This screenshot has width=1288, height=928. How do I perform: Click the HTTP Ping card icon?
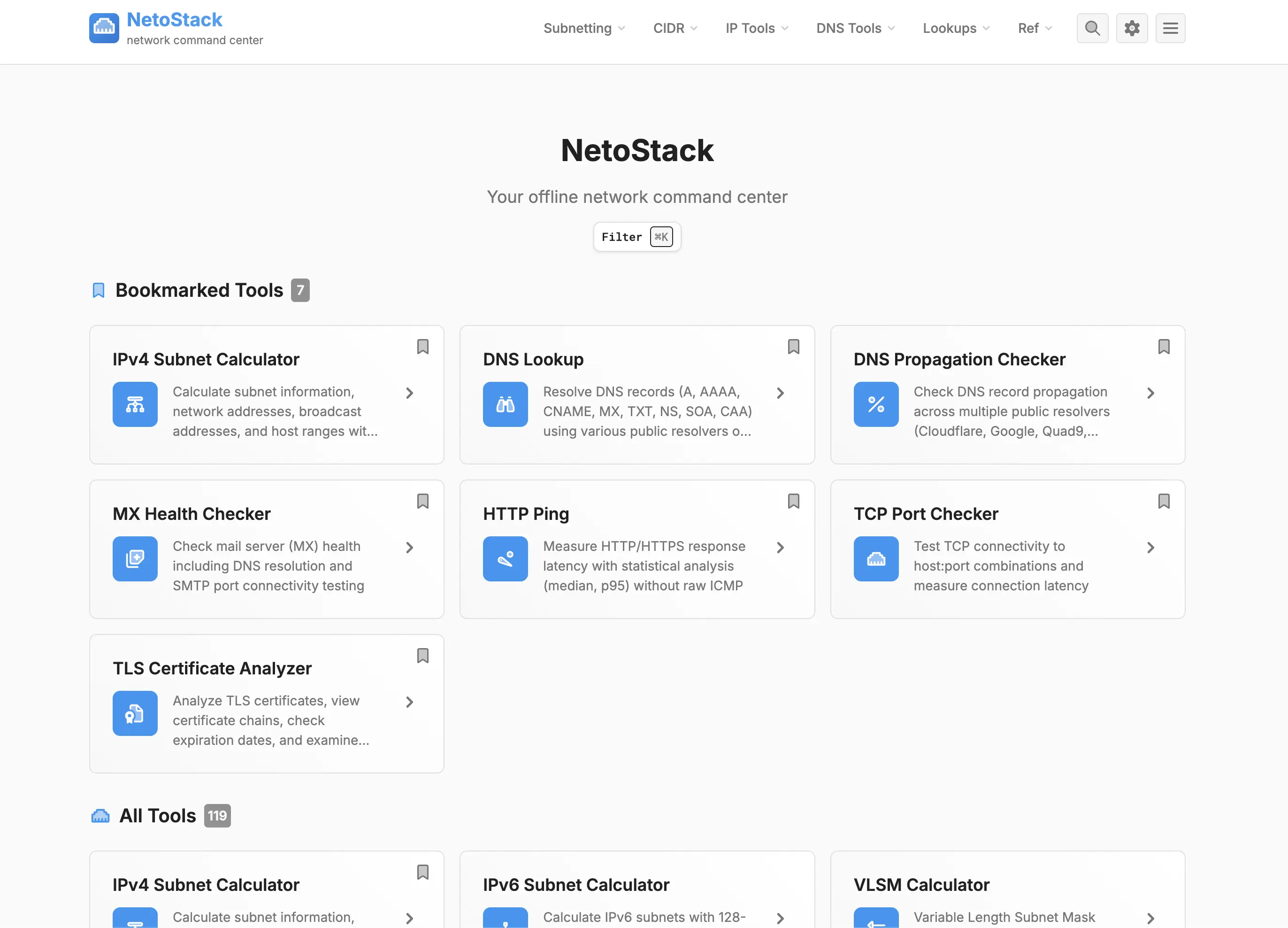505,558
